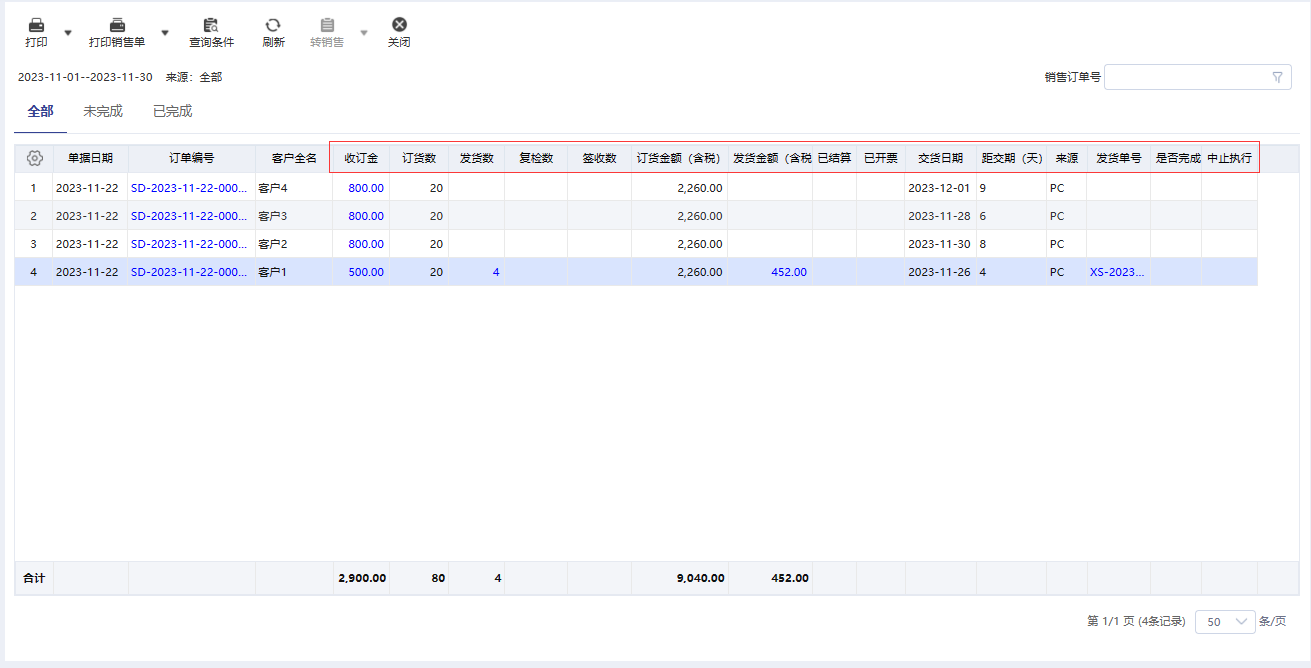
Task: Refresh the list with 刷新 icon
Action: point(273,25)
